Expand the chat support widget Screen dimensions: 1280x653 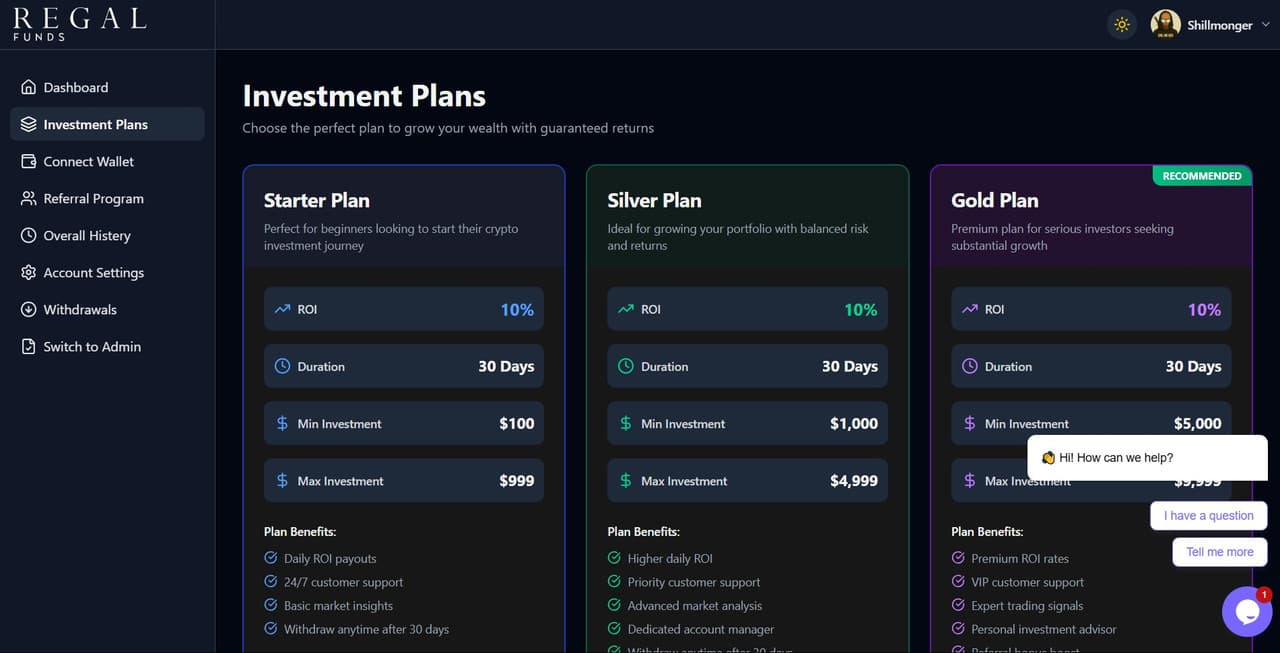click(1247, 610)
